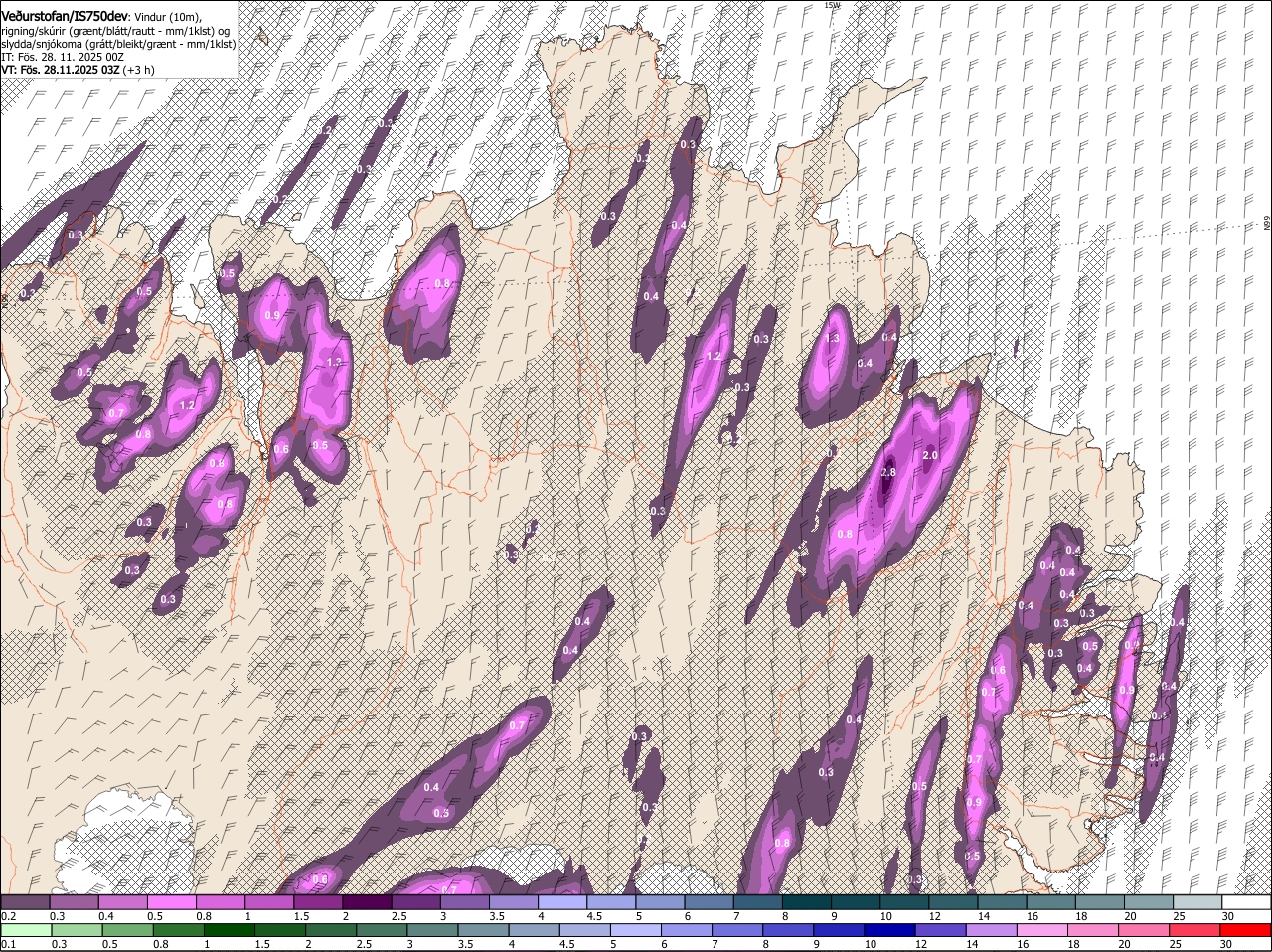Select the 'IT: Fös. 28. 11. 2025 00Z' line
This screenshot has height=952, width=1272.
(63, 58)
